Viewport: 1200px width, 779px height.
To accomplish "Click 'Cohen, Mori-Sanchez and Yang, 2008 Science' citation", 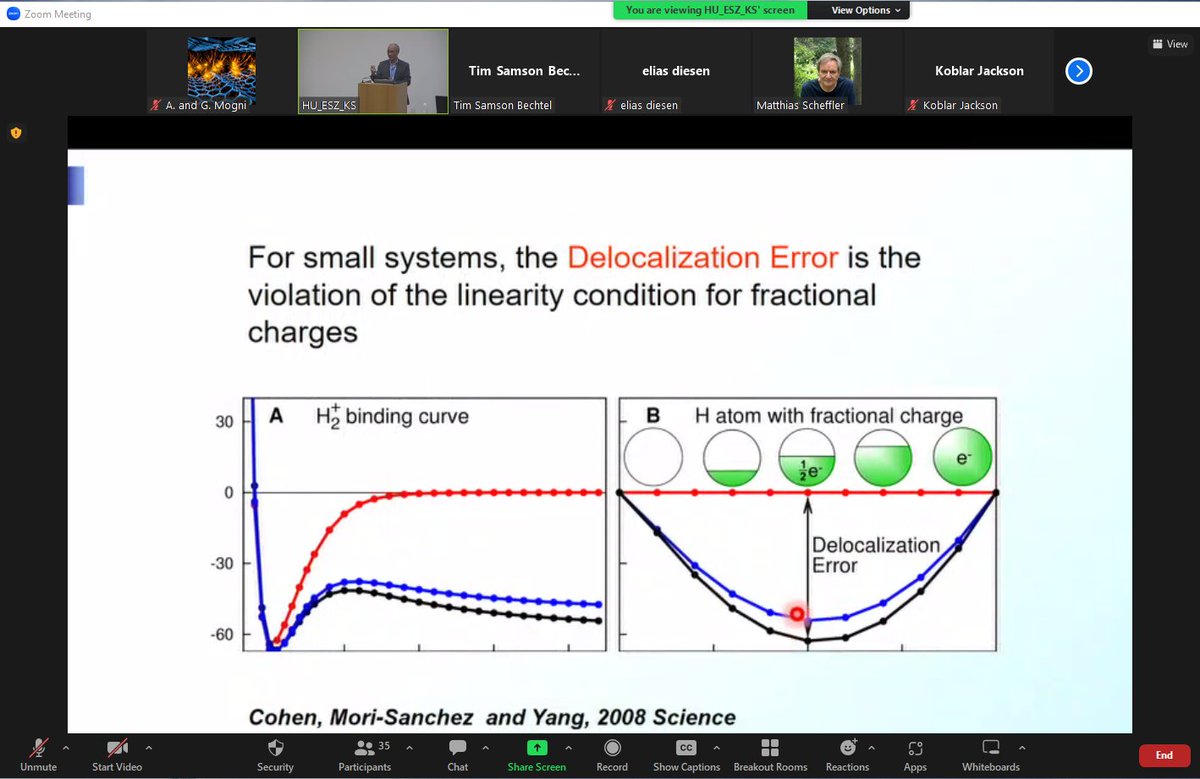I will click(492, 716).
